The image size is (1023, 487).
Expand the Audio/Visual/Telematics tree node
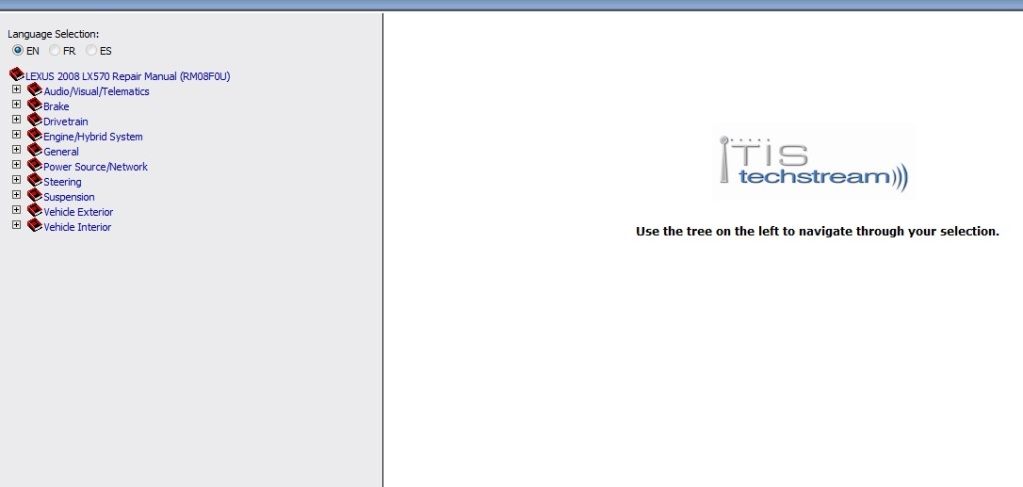coord(16,89)
